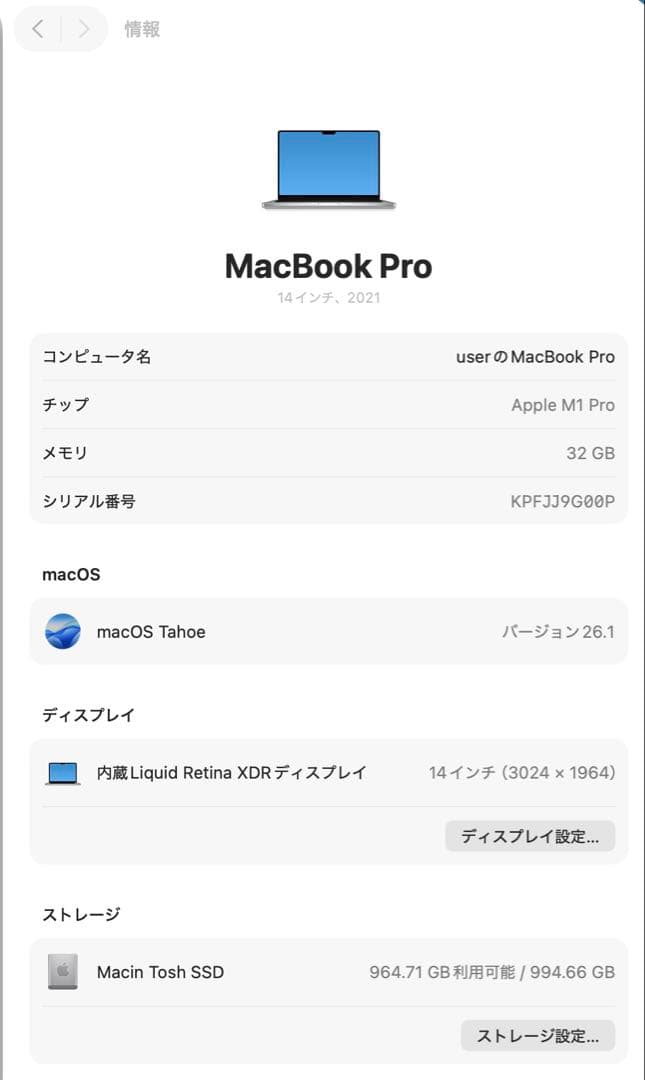Click the 内蔵Liquid Retina XDRディスプレイ label

tap(232, 773)
